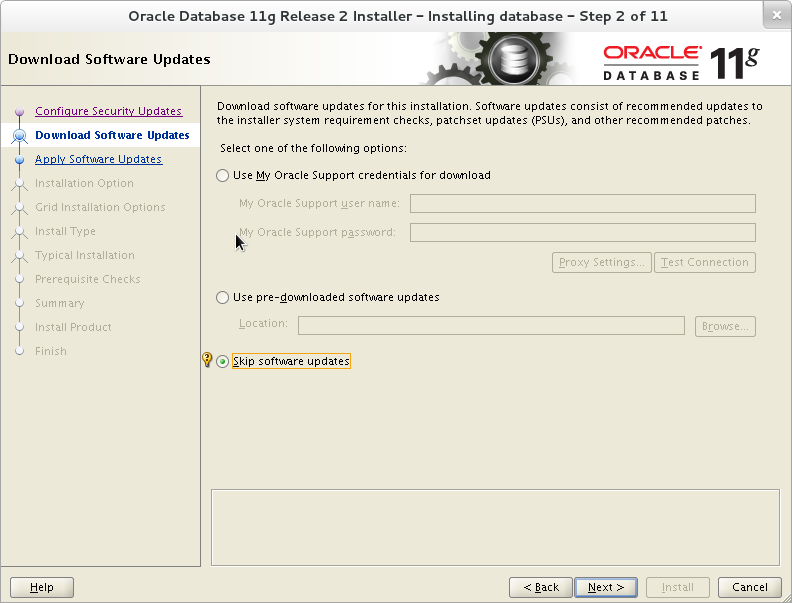Click the Finish step text

coord(51,351)
